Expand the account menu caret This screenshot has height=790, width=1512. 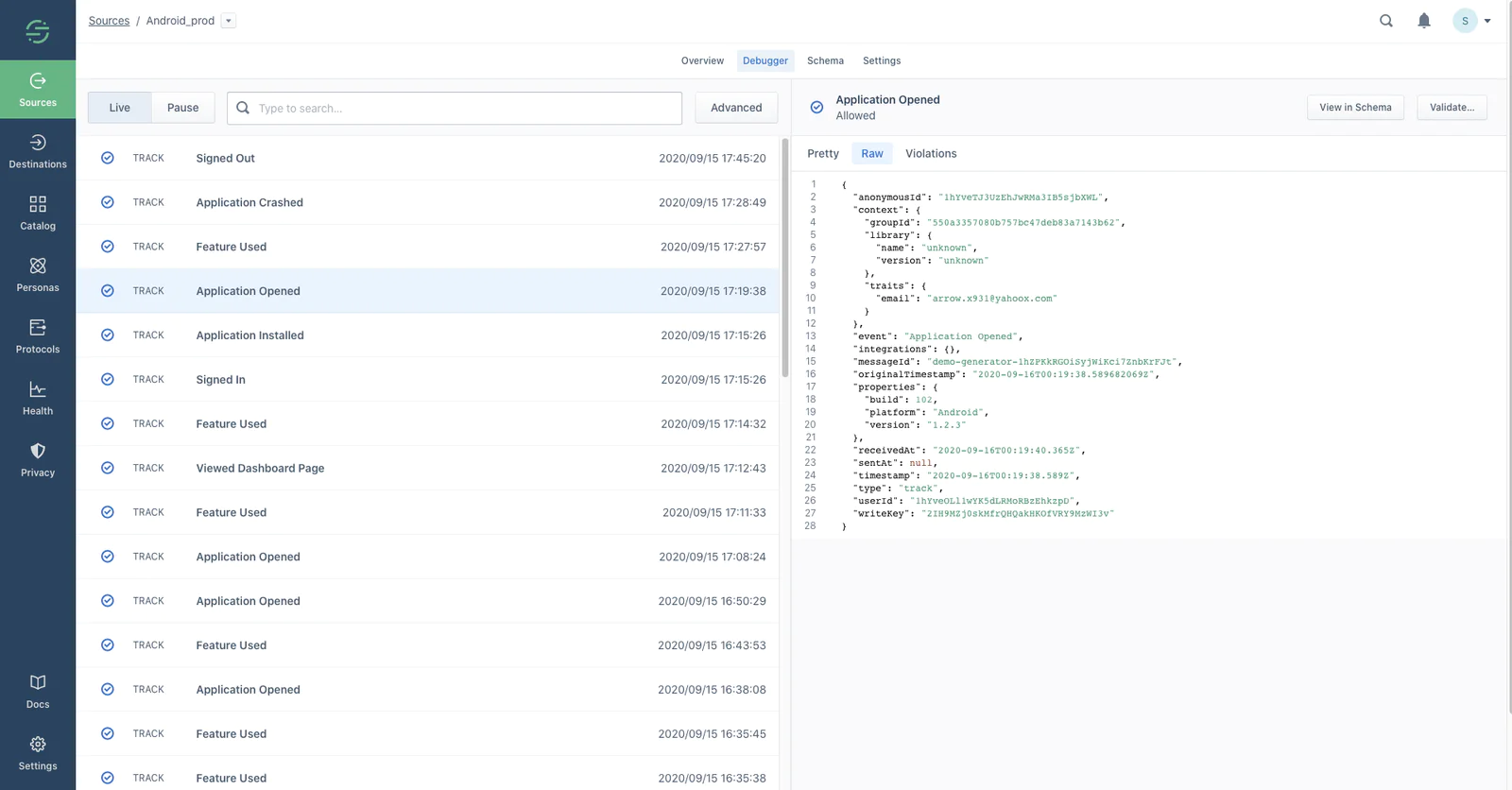point(1487,21)
